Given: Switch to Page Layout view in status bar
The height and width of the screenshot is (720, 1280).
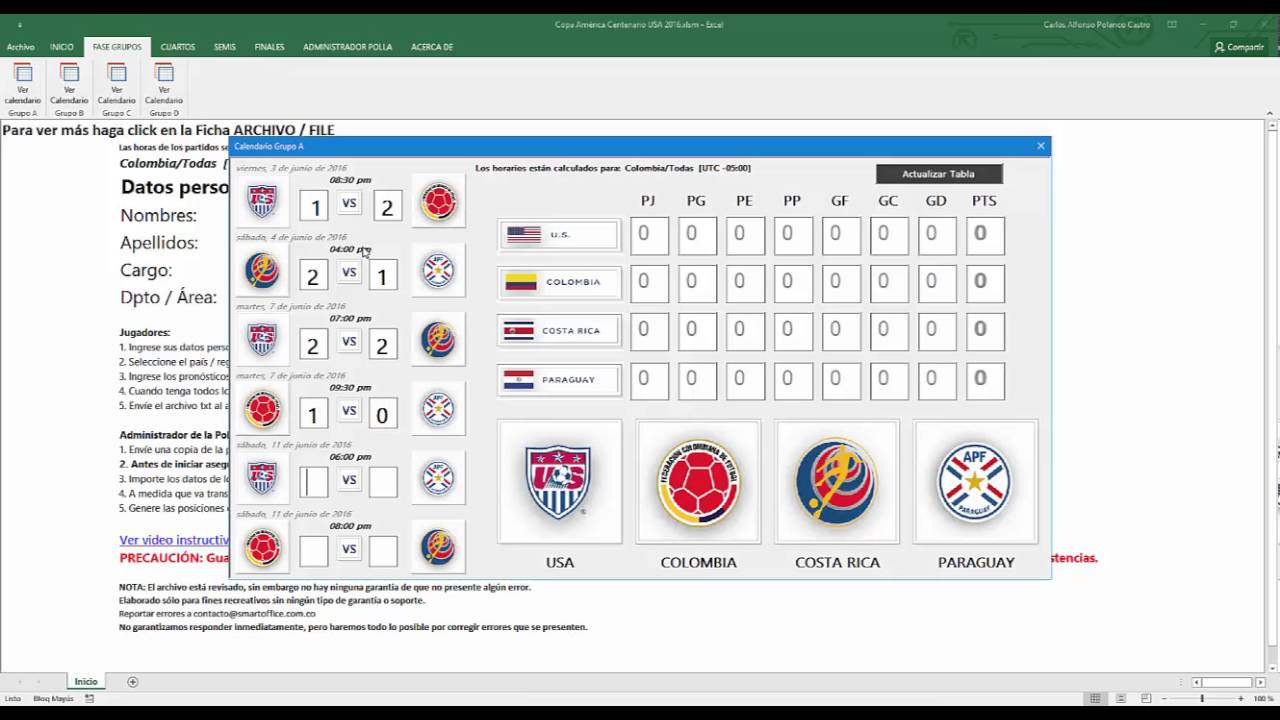Looking at the screenshot, I should coord(1121,698).
